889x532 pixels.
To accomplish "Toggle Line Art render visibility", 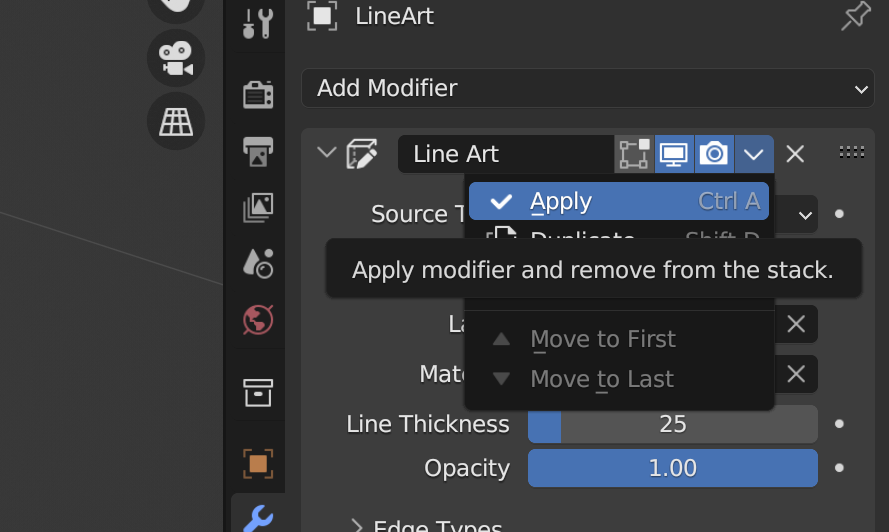I will tap(714, 154).
